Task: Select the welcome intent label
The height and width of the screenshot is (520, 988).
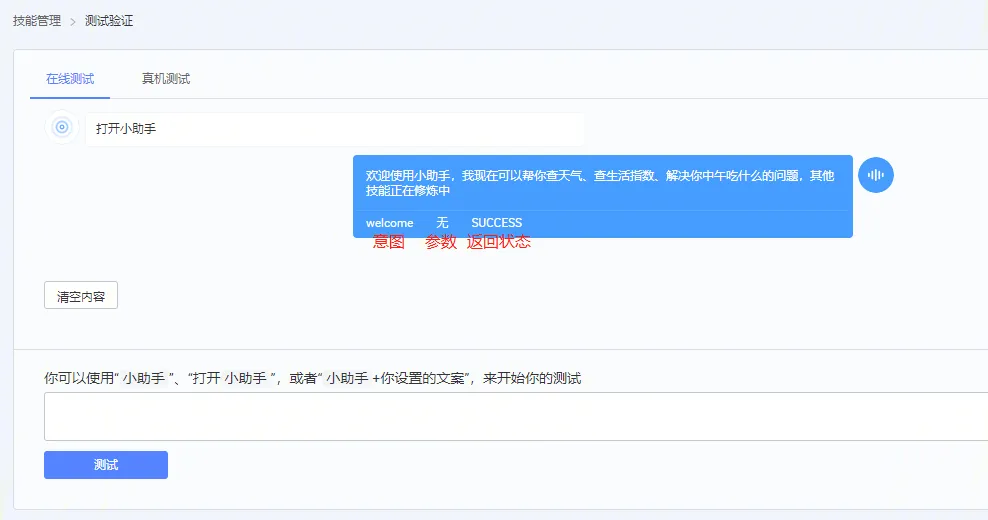Action: tap(389, 223)
